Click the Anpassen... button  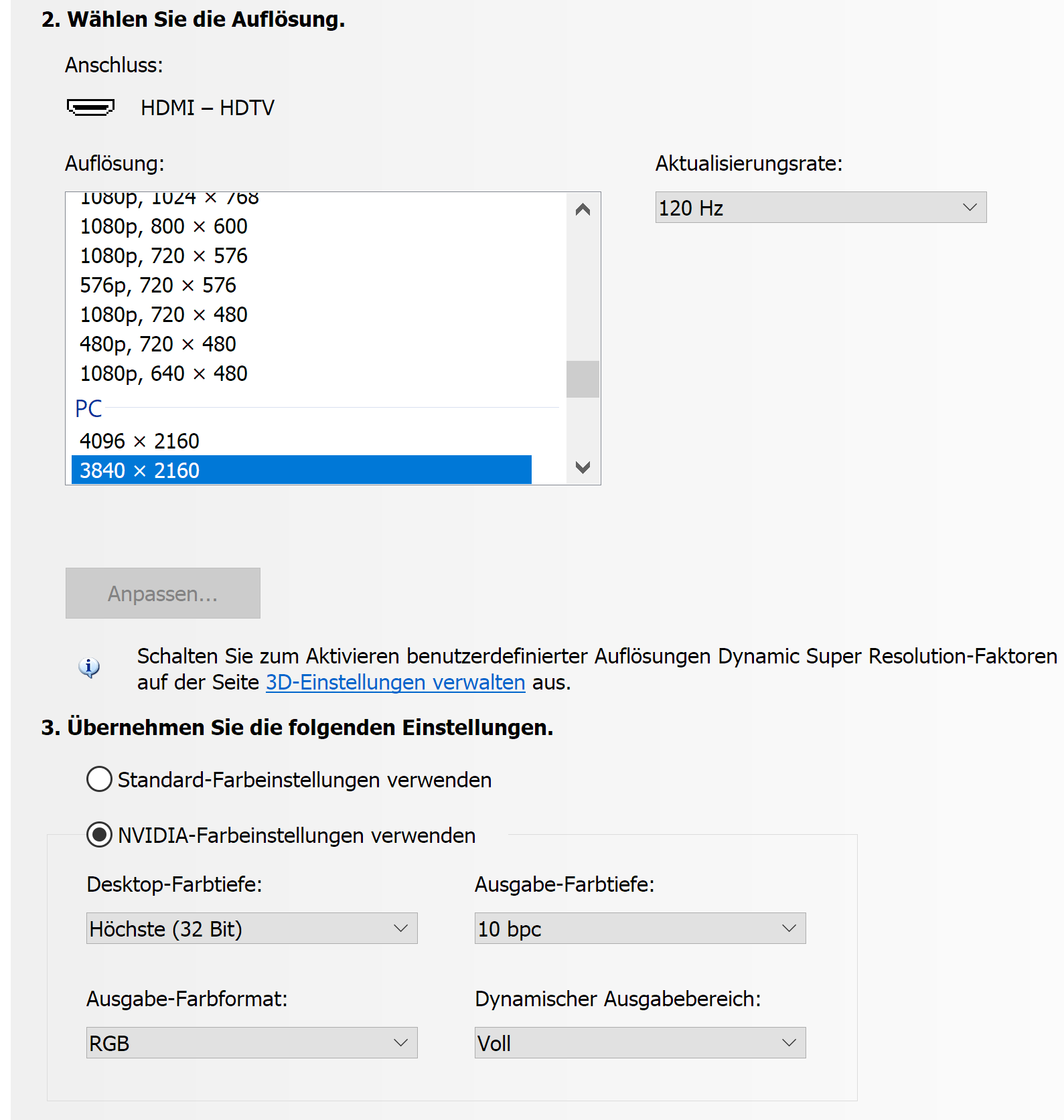163,593
